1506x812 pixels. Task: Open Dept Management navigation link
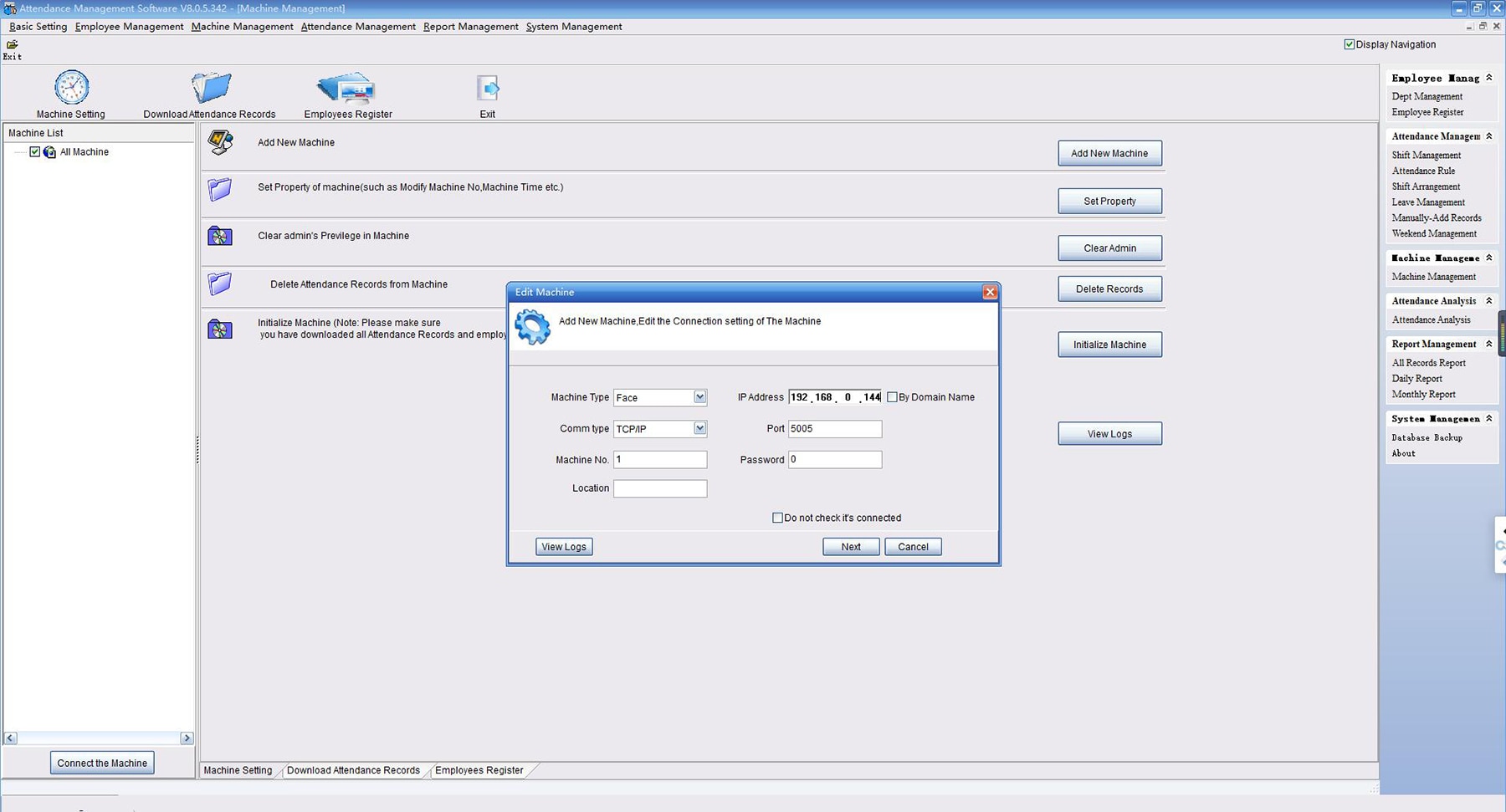tap(1427, 96)
